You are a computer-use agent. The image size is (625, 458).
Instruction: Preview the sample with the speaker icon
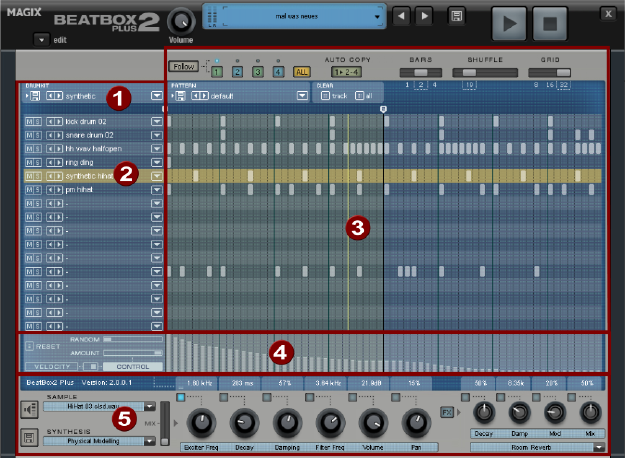[x=29, y=409]
